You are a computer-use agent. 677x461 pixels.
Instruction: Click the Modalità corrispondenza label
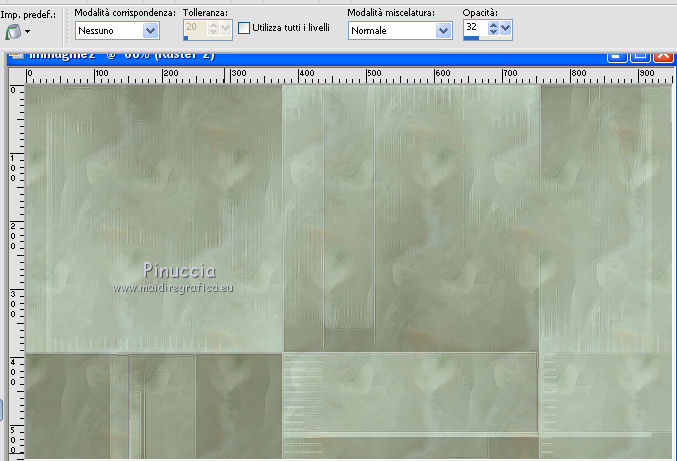[x=125, y=13]
